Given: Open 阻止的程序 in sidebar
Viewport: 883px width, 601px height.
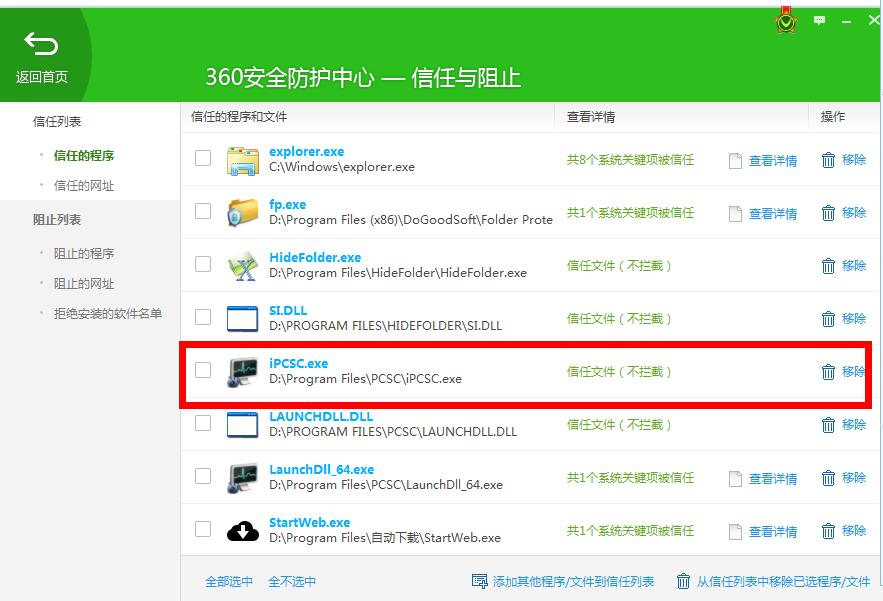Looking at the screenshot, I should [x=84, y=253].
